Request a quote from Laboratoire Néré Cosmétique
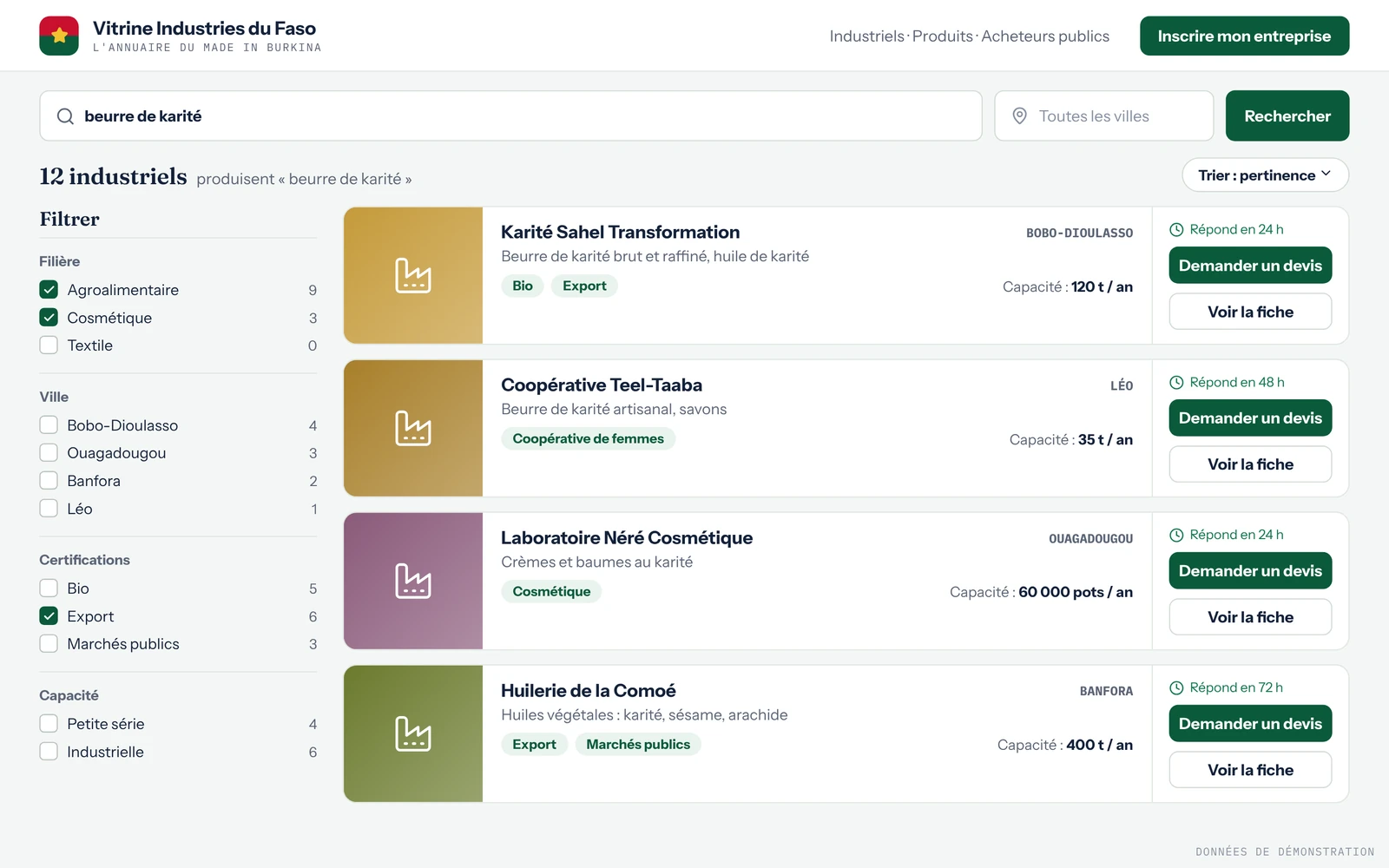 coord(1250,571)
